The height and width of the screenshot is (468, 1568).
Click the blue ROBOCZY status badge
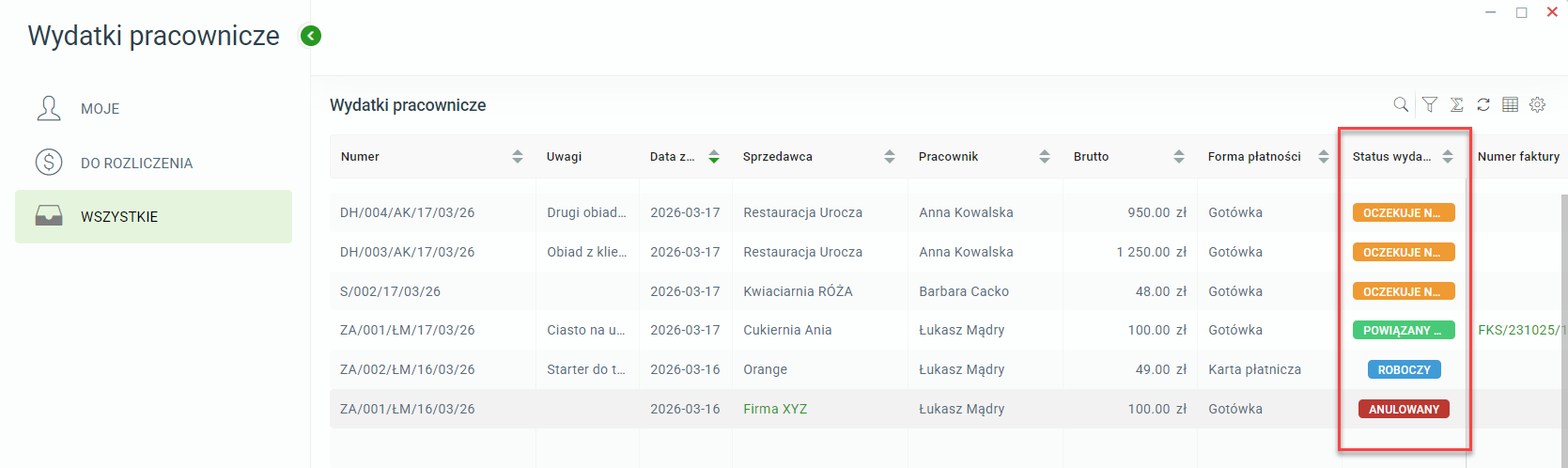[1404, 369]
